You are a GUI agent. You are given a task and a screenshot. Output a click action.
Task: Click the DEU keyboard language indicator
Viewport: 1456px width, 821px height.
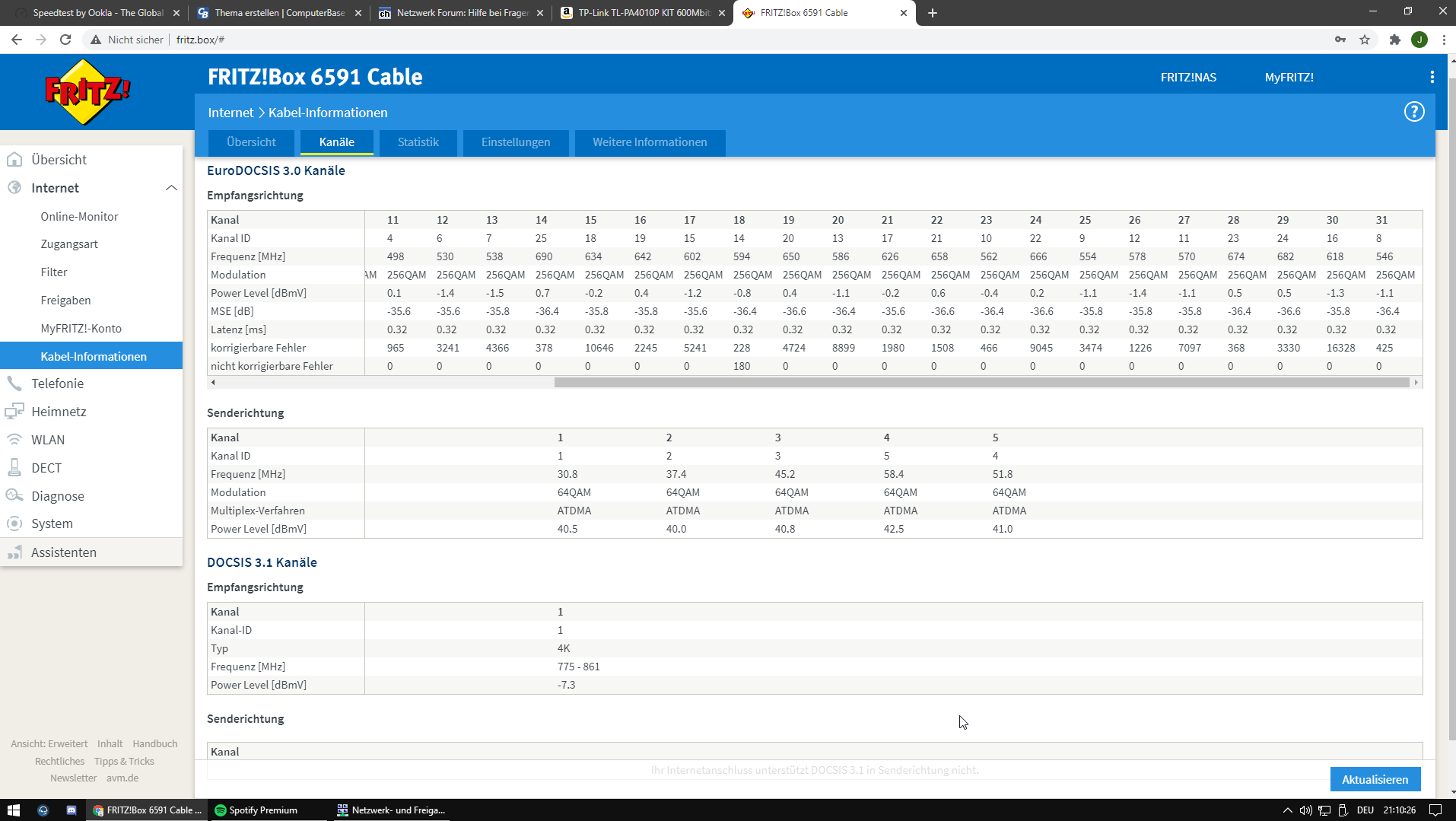(1365, 810)
